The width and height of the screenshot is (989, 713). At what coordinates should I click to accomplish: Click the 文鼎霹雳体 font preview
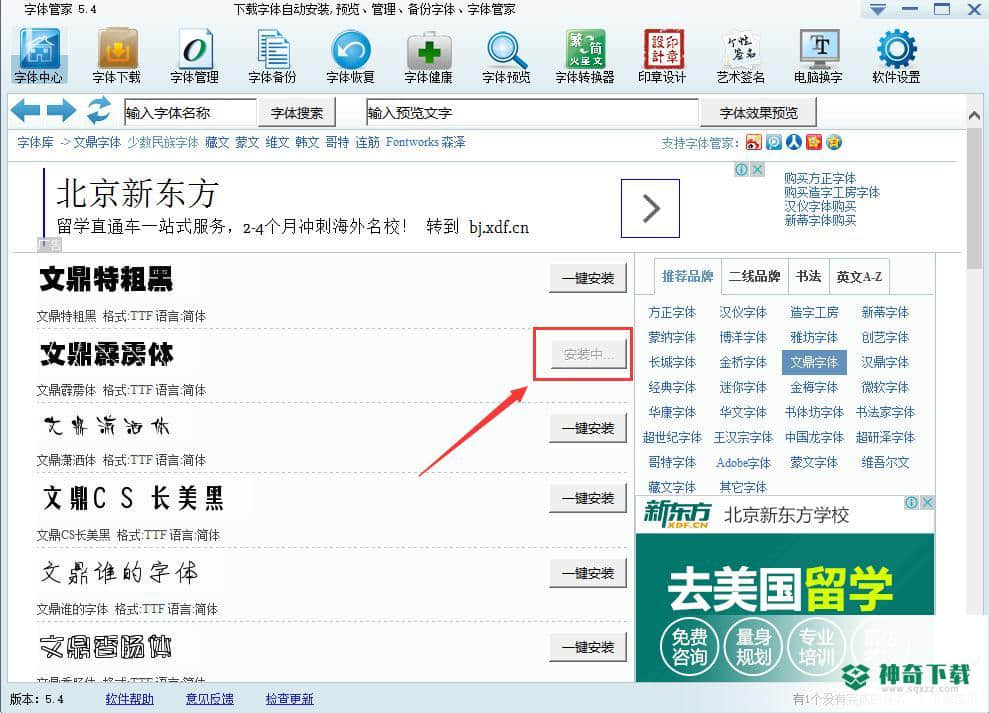pos(107,354)
